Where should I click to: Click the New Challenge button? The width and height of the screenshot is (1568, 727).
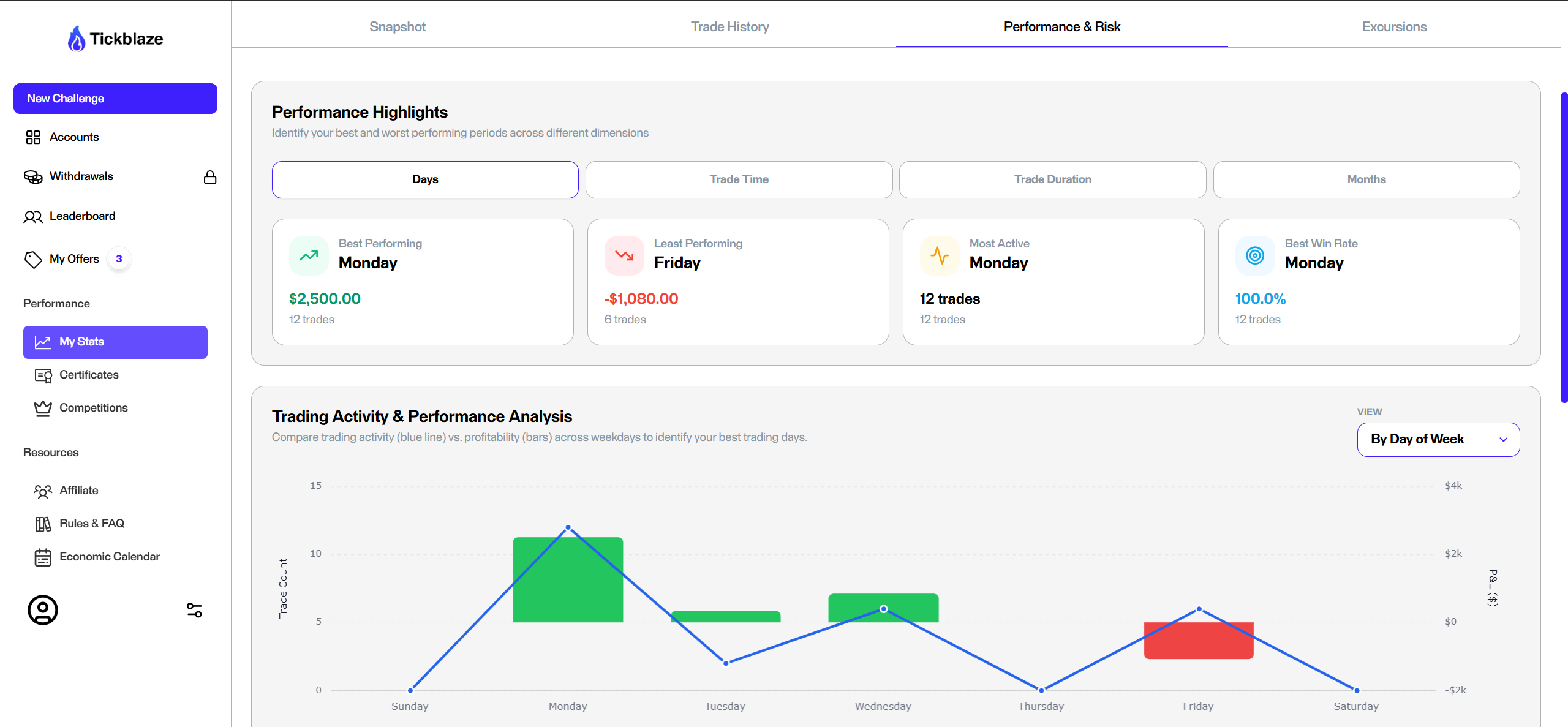[x=115, y=99]
